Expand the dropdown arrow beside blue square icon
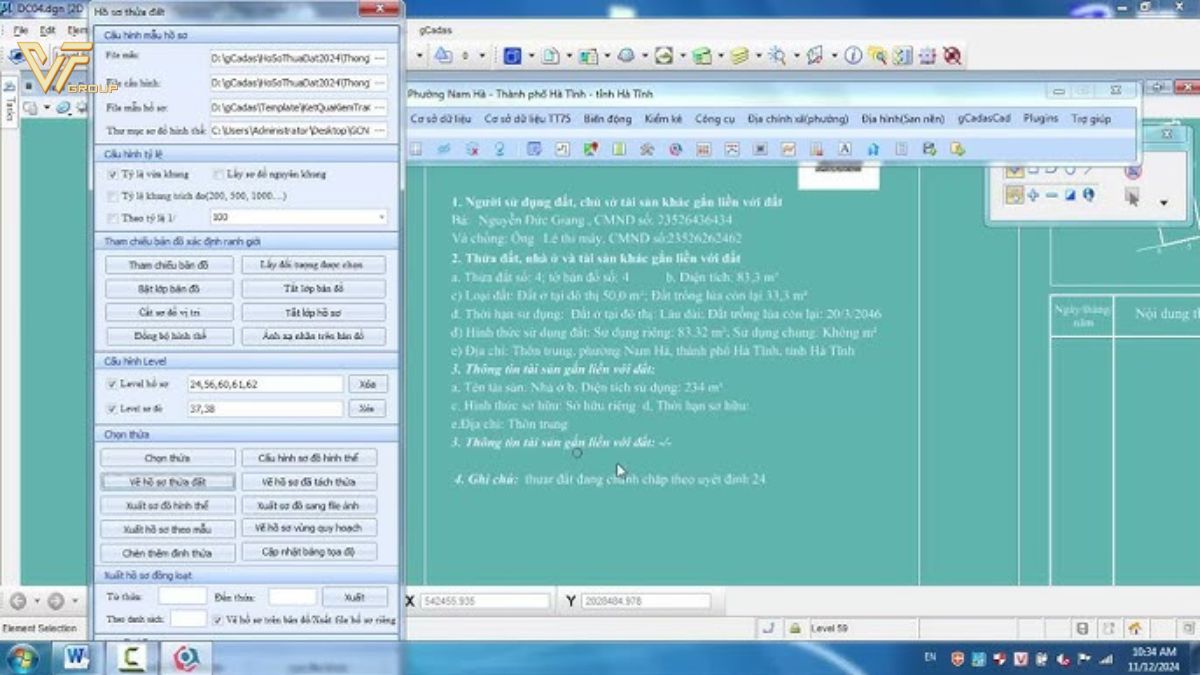Image resolution: width=1200 pixels, height=675 pixels. click(x=532, y=56)
